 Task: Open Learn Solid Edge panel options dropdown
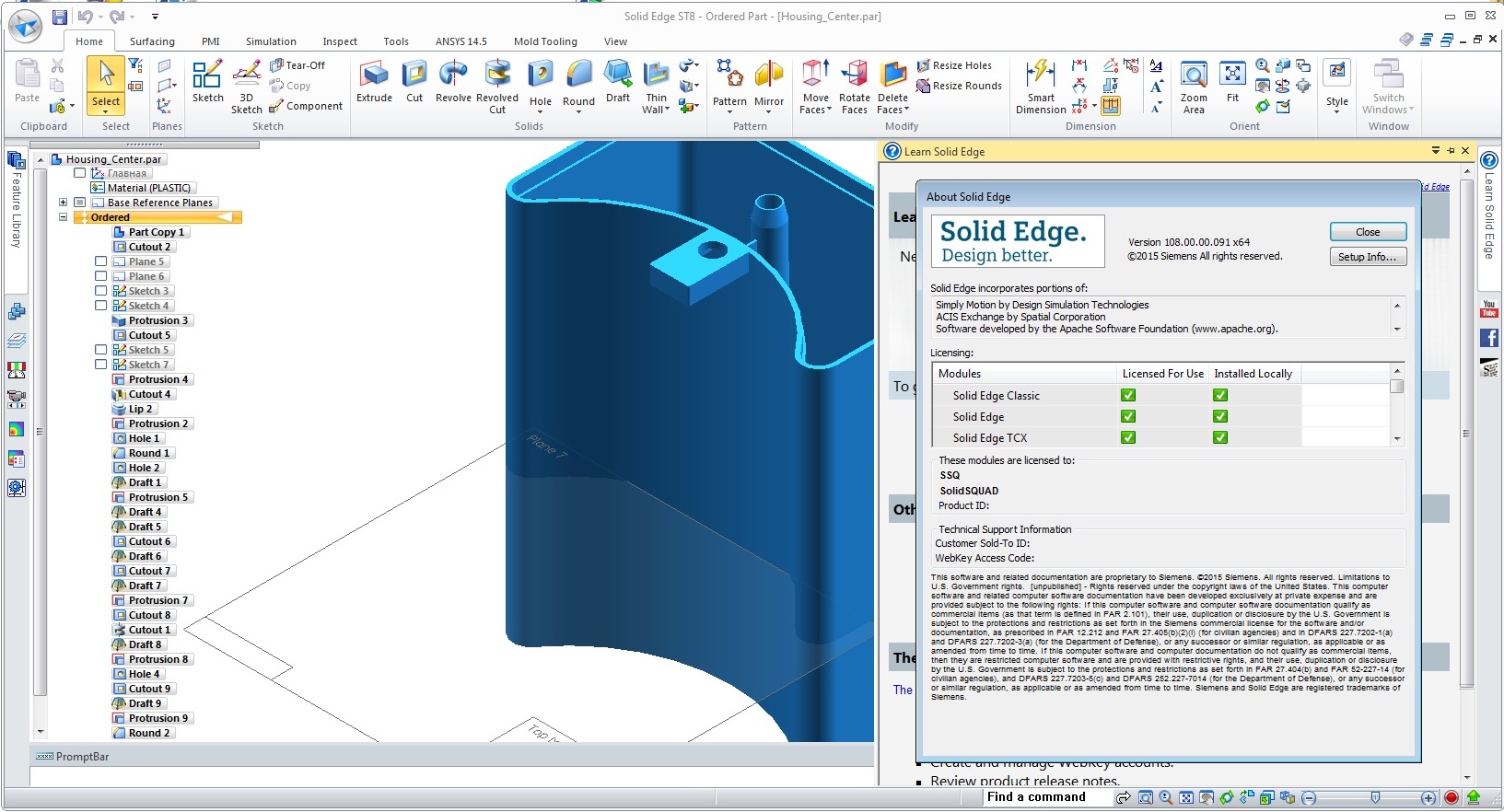click(1435, 150)
